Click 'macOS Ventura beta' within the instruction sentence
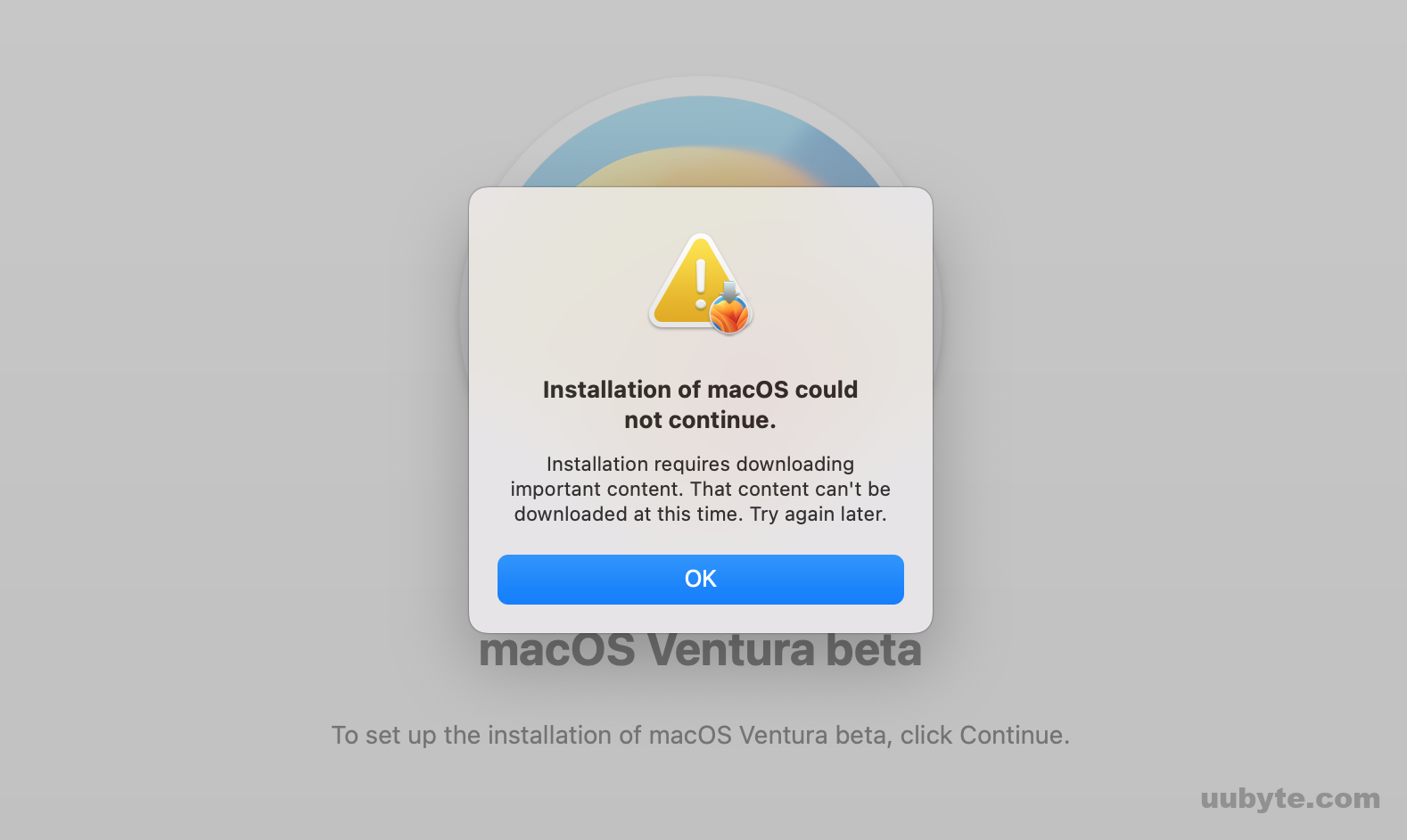This screenshot has width=1407, height=840. tap(769, 735)
